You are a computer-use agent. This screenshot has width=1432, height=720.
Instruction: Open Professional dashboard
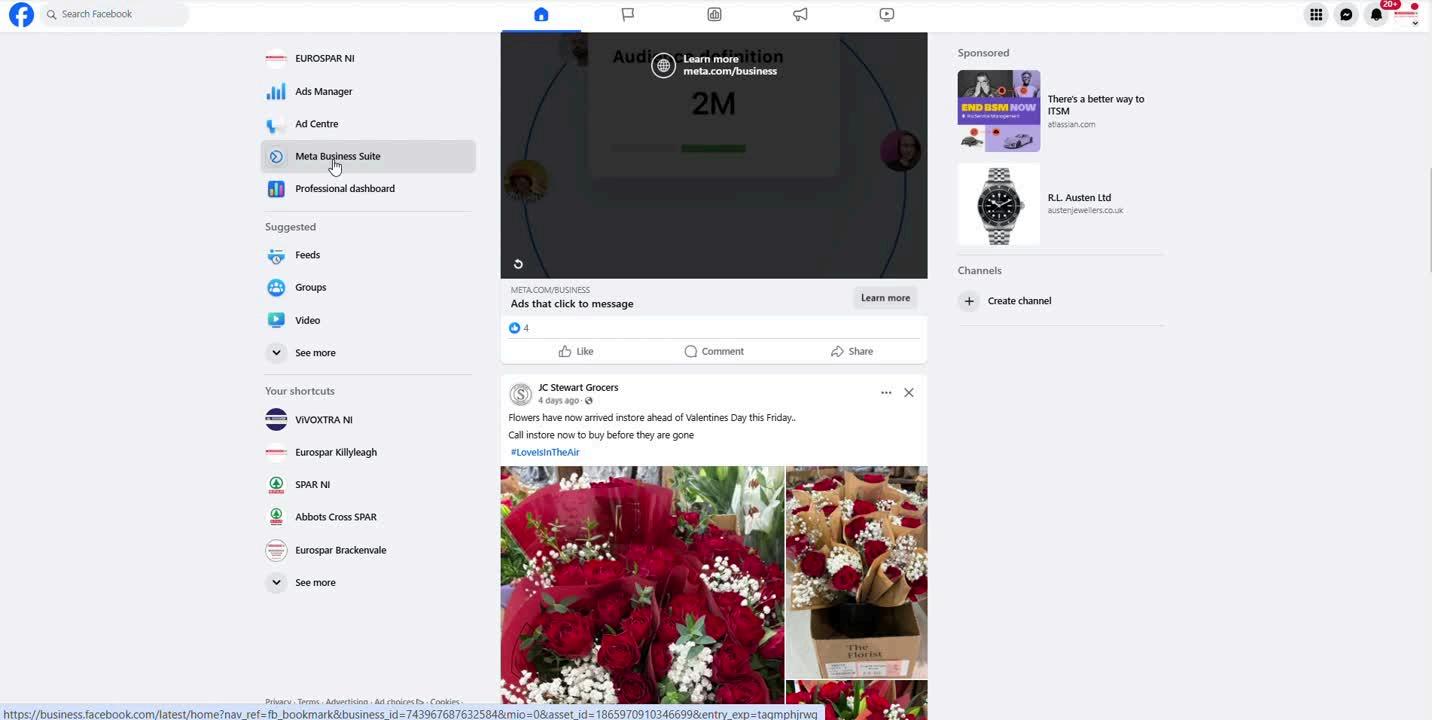[368, 188]
